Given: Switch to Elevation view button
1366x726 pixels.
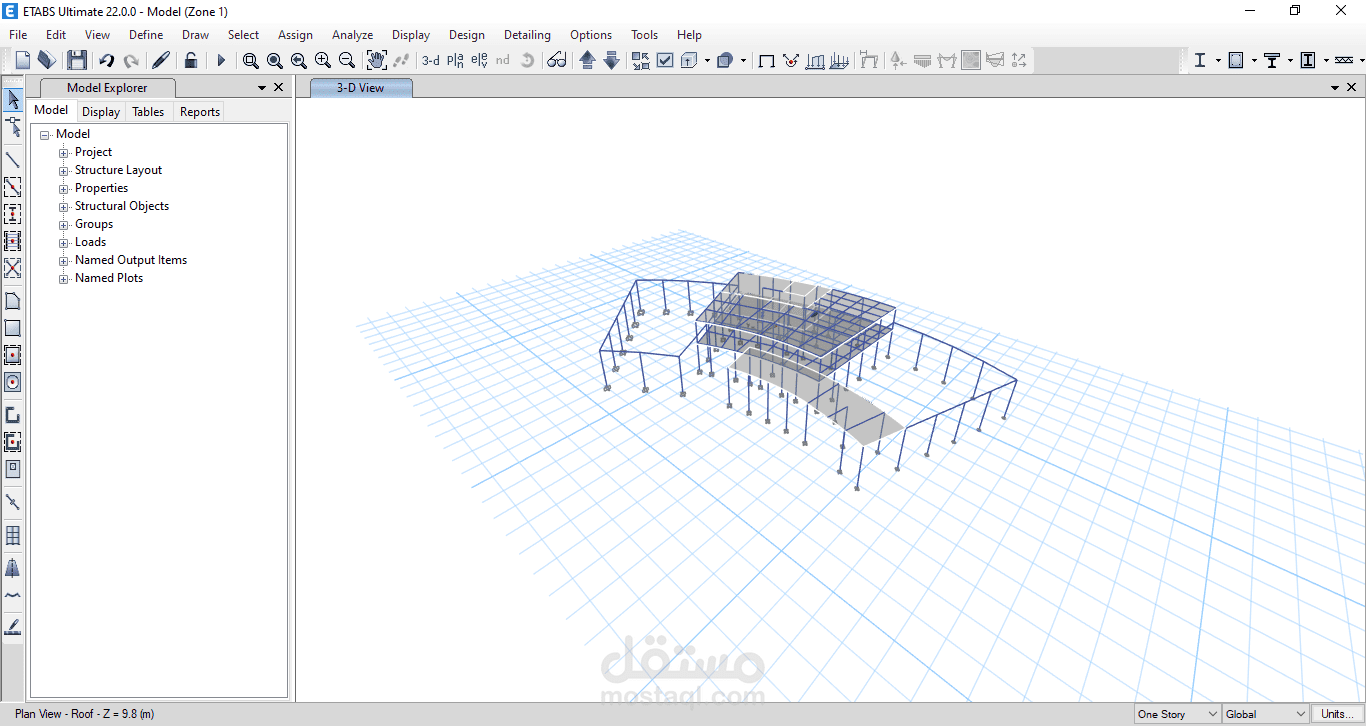Looking at the screenshot, I should [479, 60].
